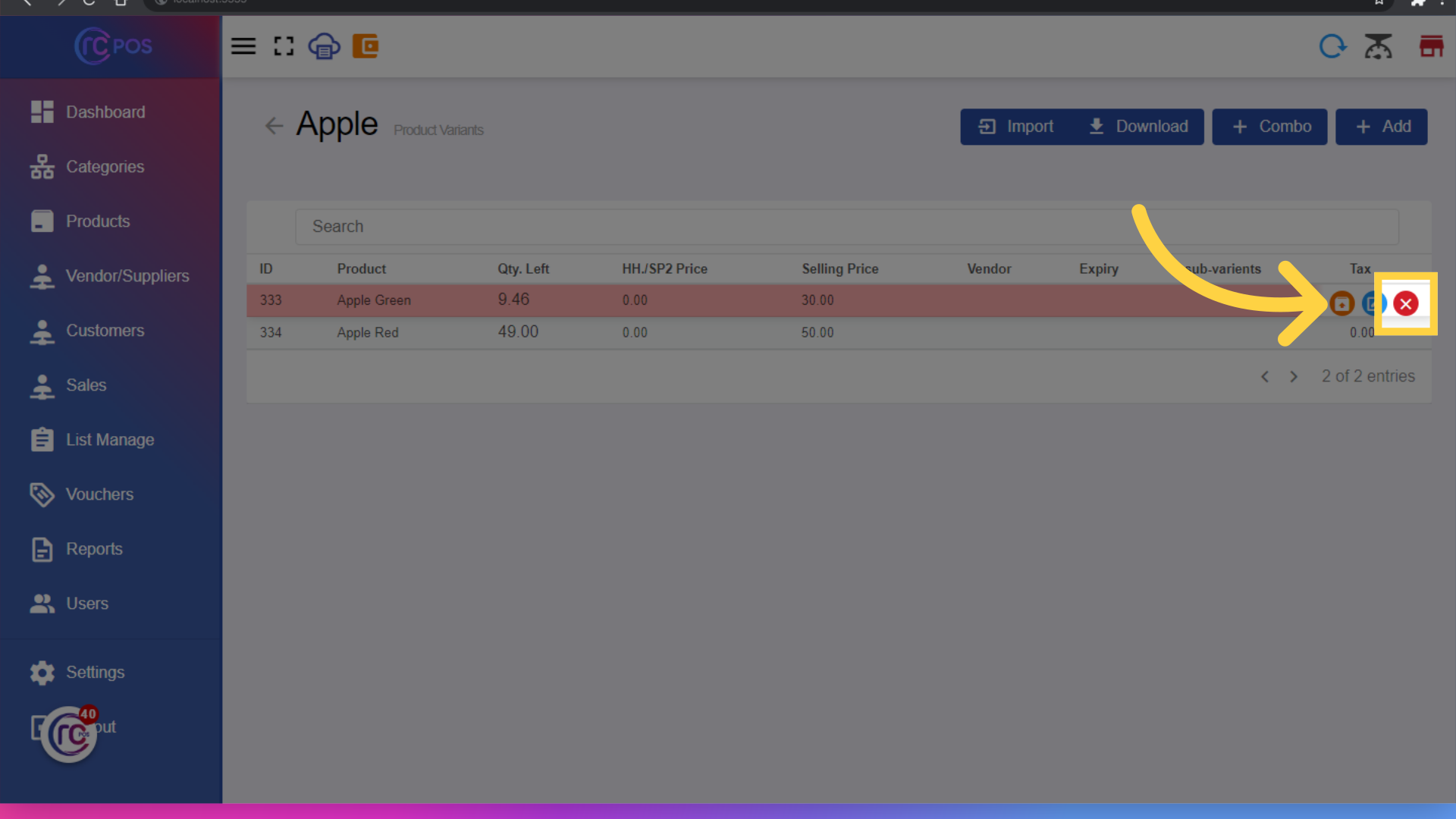Select the Apple Red row name
This screenshot has width=1456, height=819.
[368, 333]
